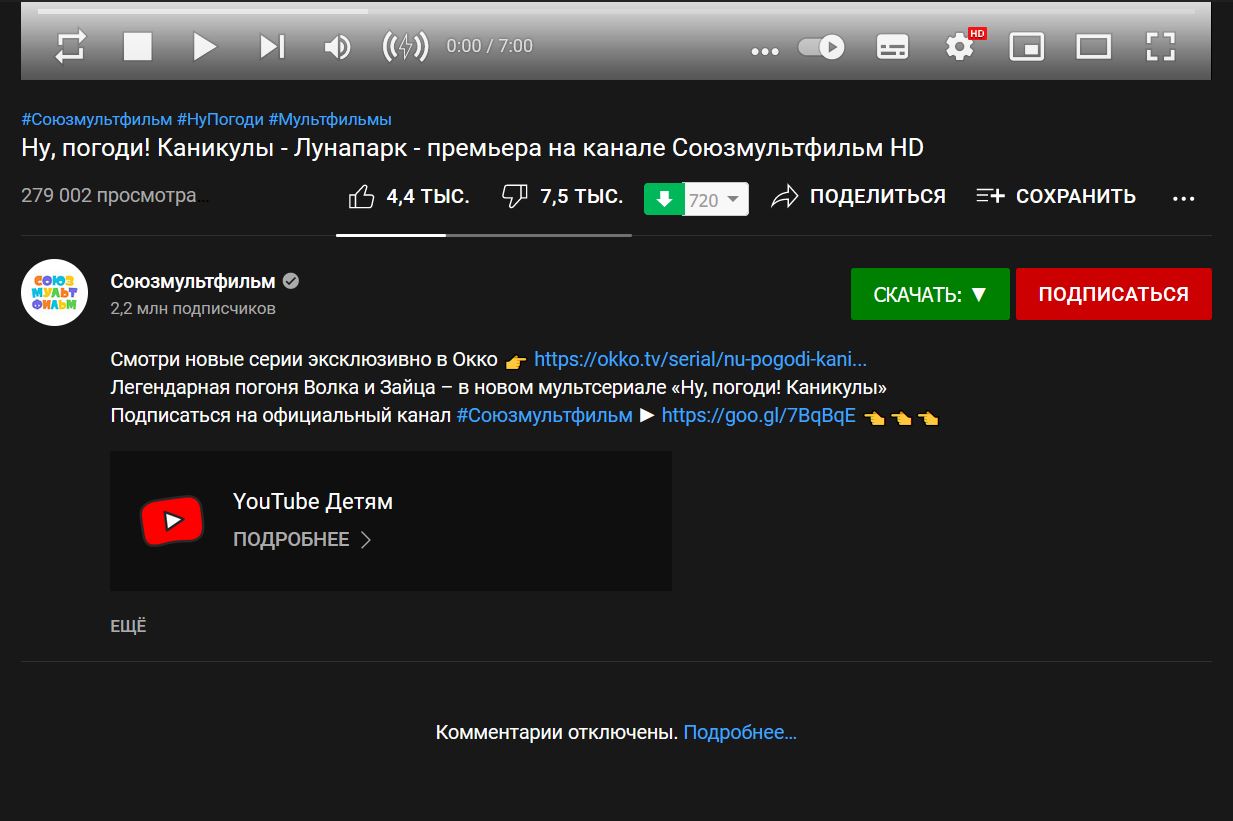1233x821 pixels.
Task: Click ПОДРОБНЕЕ in YouTube Детям card
Action: pyautogui.click(x=302, y=540)
